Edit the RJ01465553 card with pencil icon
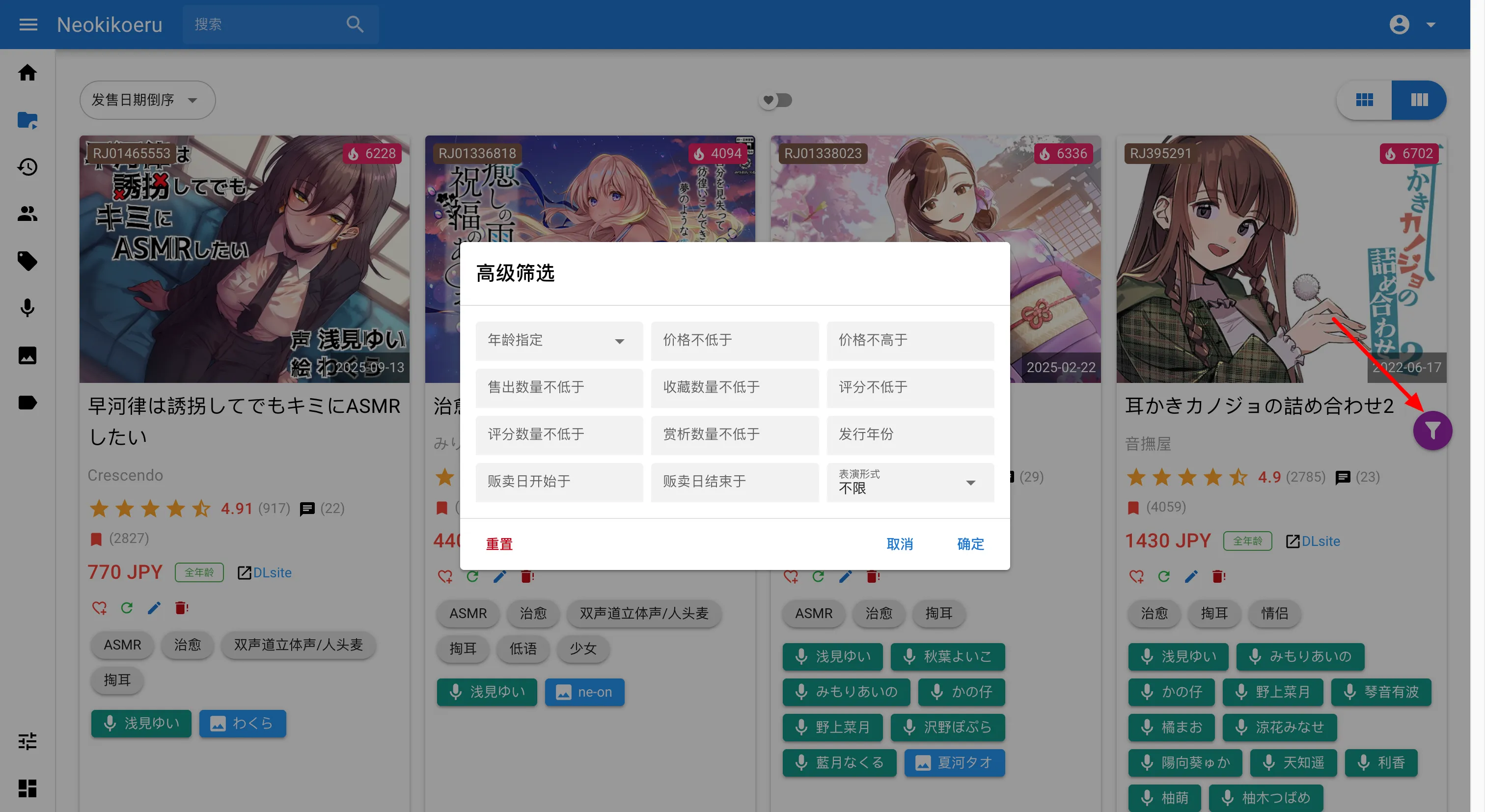Viewport: 1485px width, 812px height. pos(154,607)
